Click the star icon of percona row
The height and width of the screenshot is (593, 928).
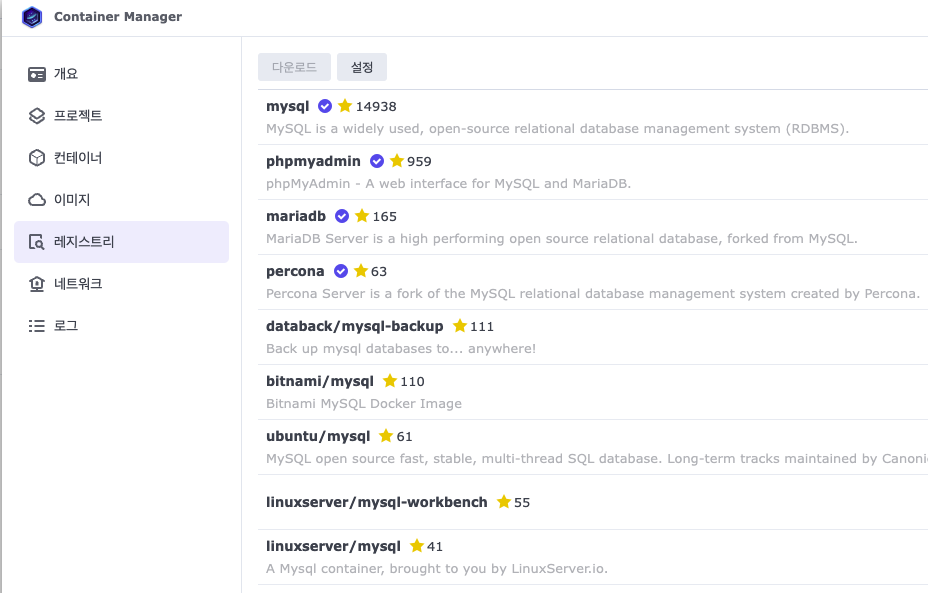(x=361, y=270)
